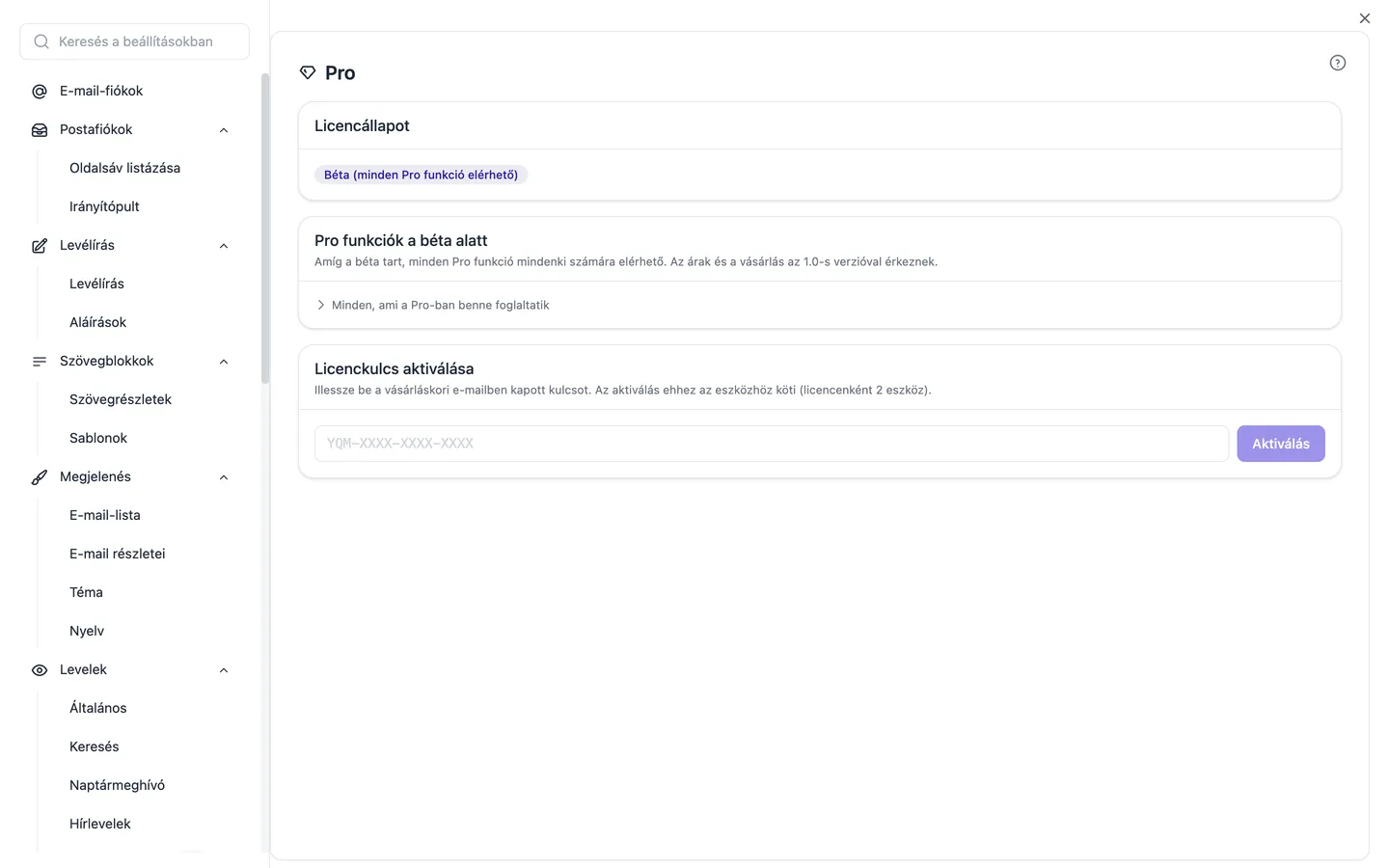This screenshot has width=1389, height=868.
Task: Click the sidebar scrollbar thumb
Action: 265,229
